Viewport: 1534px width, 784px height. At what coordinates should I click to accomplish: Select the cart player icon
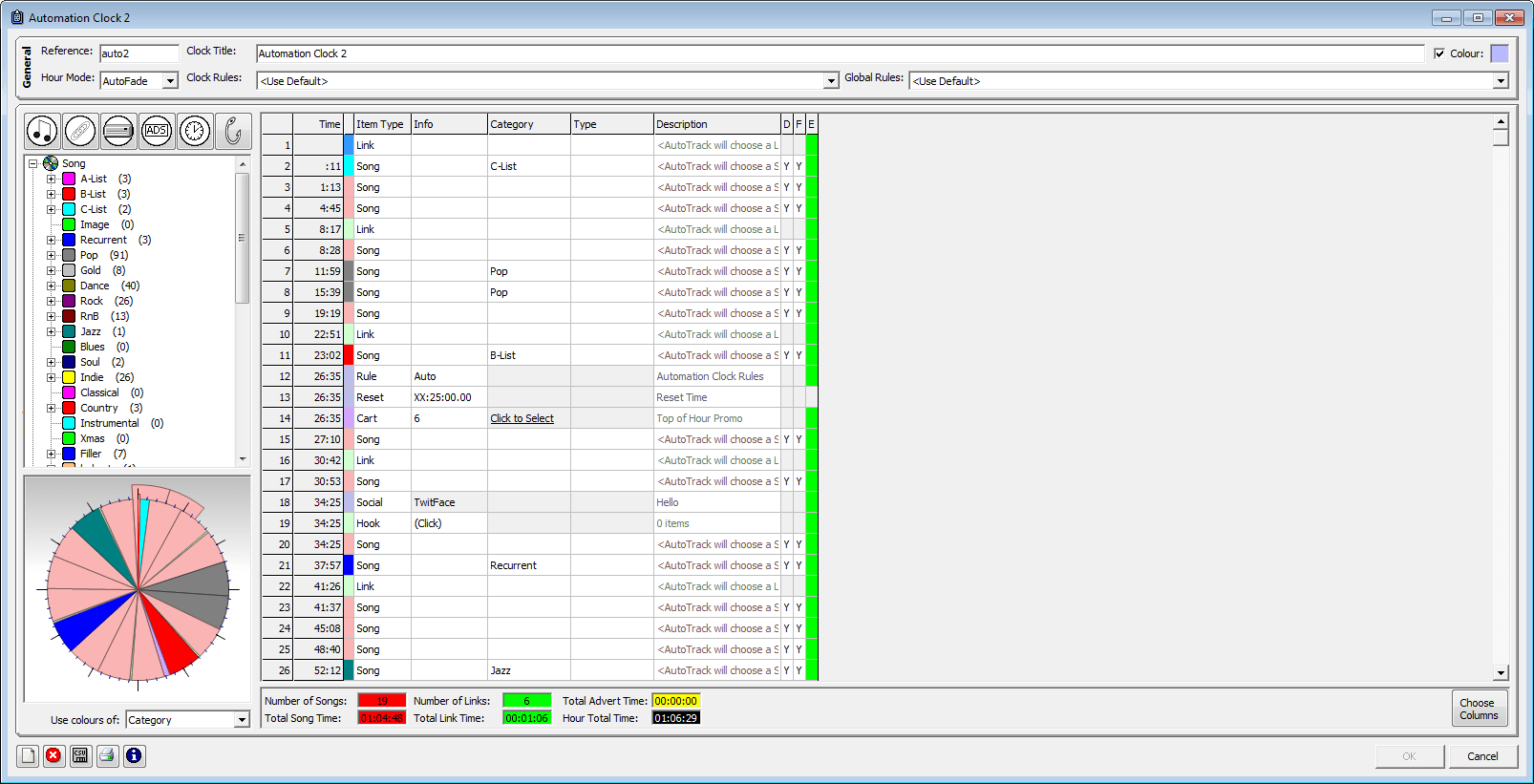(118, 131)
